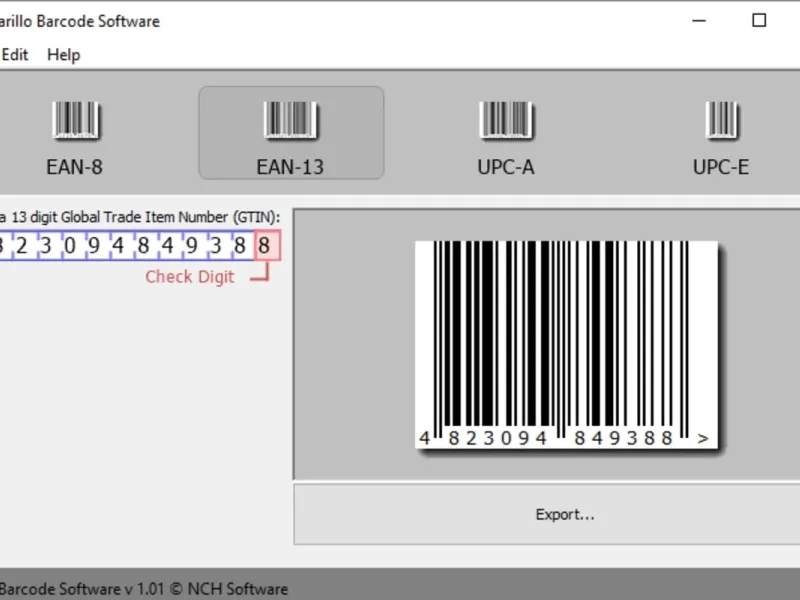Click the Check Digit label

[x=189, y=277]
